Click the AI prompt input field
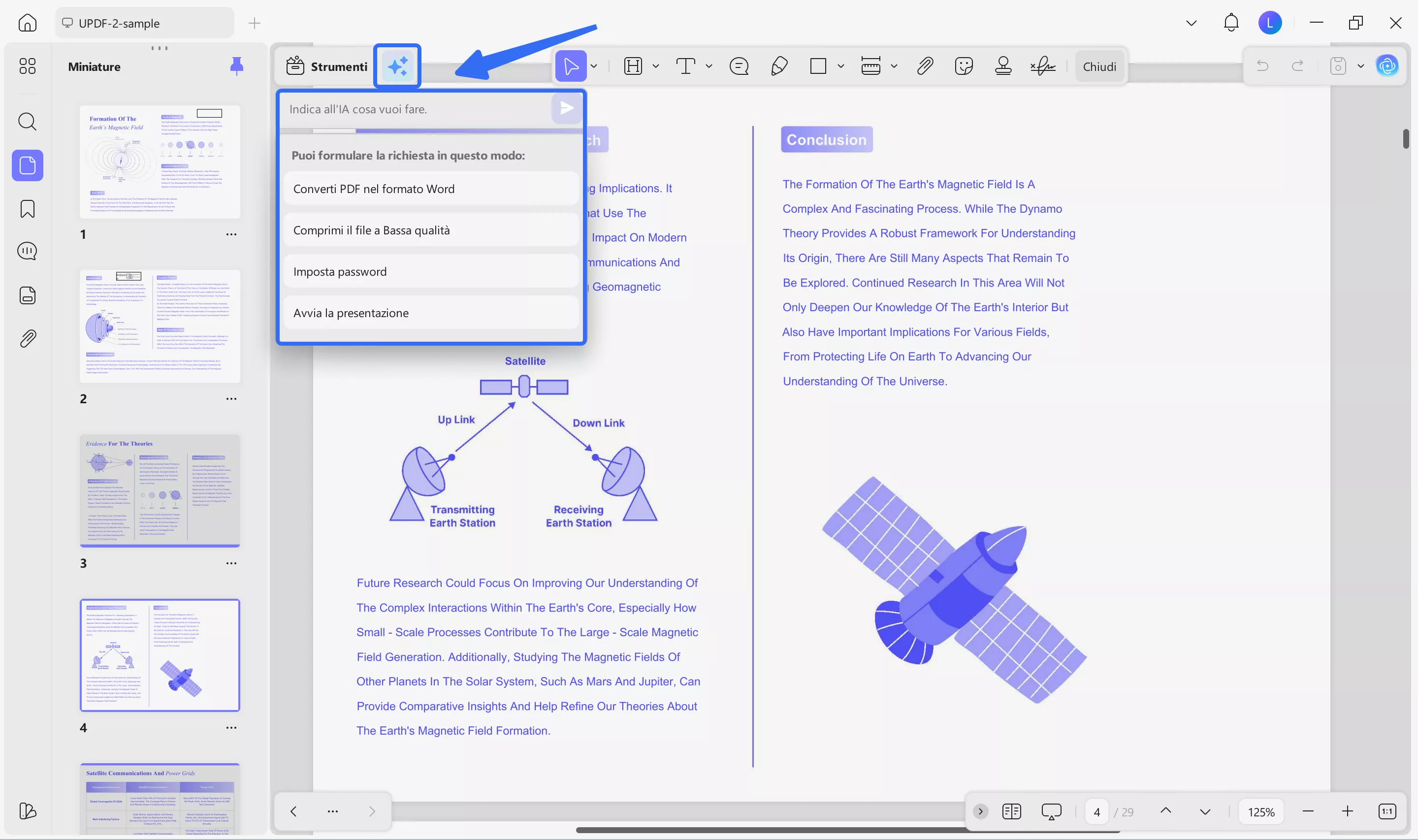 pos(416,109)
